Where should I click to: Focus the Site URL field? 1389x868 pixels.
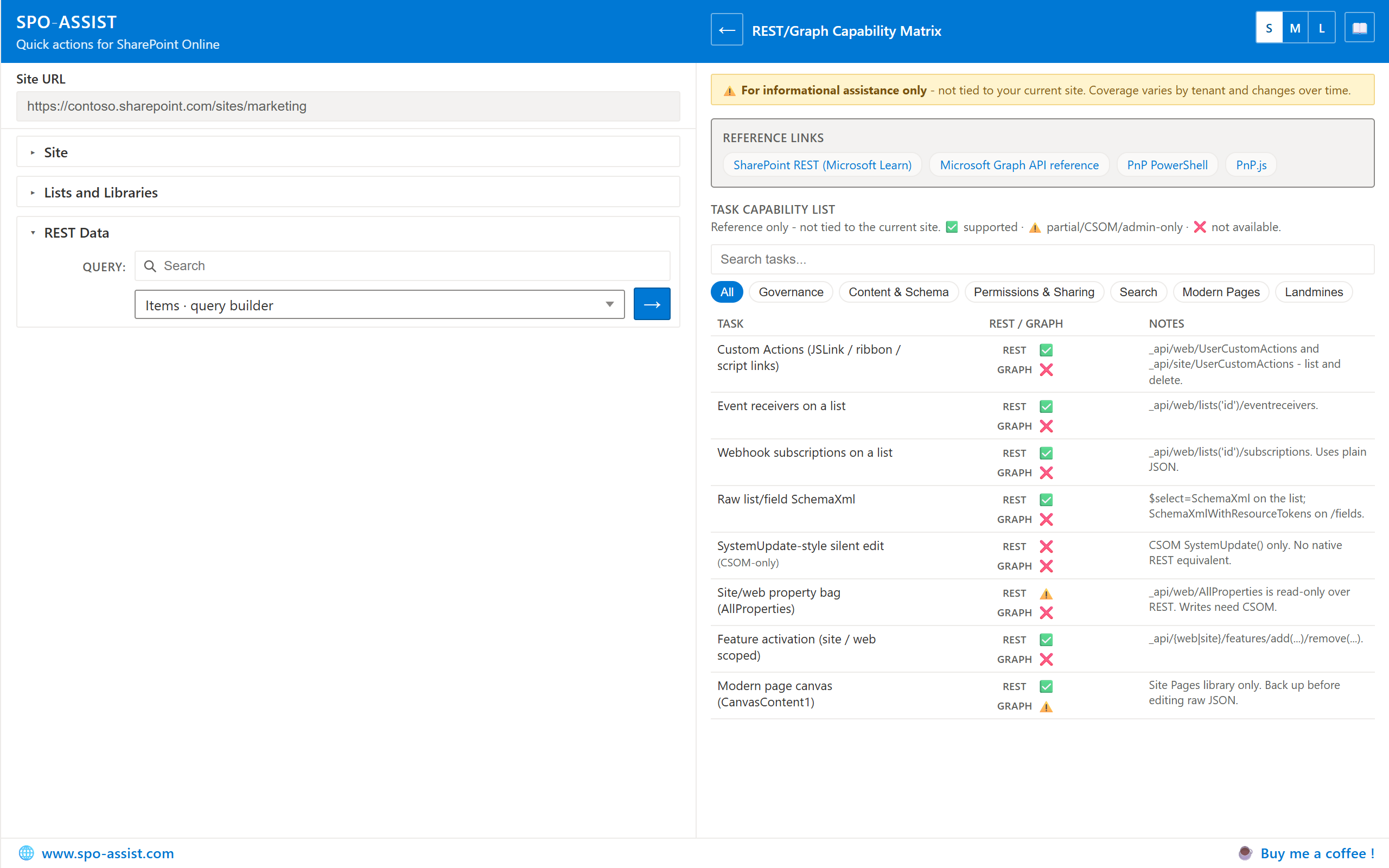point(348,106)
